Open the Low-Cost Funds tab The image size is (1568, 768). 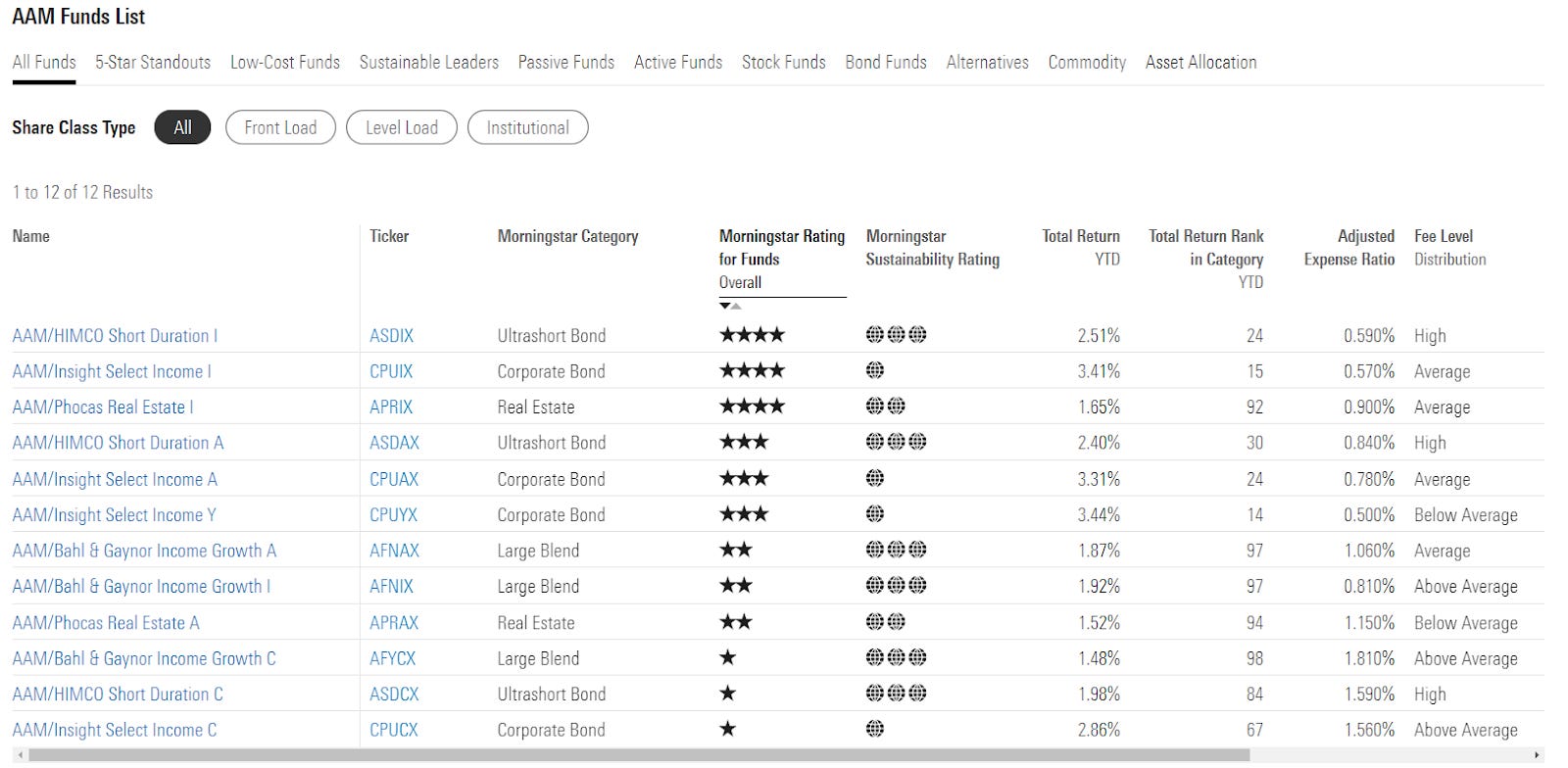(285, 62)
